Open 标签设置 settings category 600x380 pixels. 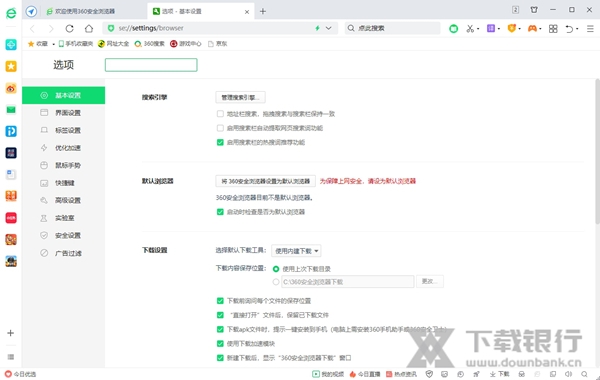click(64, 130)
